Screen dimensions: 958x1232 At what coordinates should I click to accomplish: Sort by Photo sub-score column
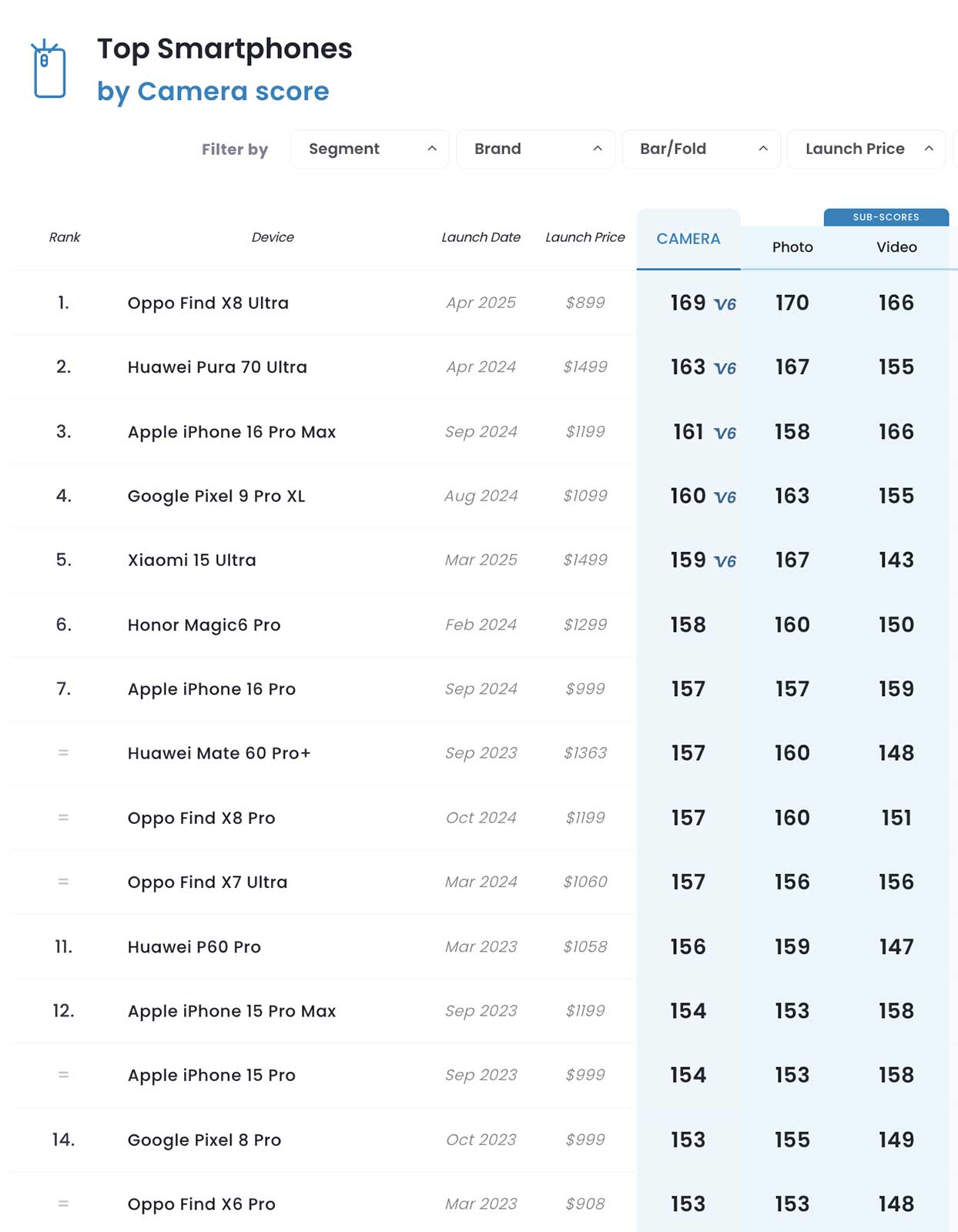coord(792,247)
